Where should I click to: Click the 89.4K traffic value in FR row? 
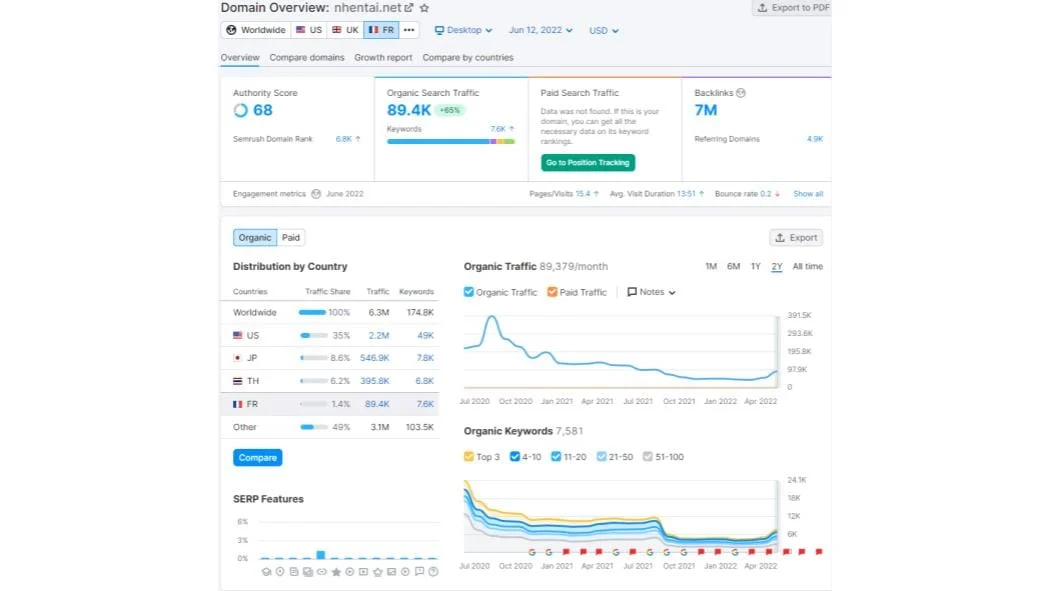tap(377, 404)
